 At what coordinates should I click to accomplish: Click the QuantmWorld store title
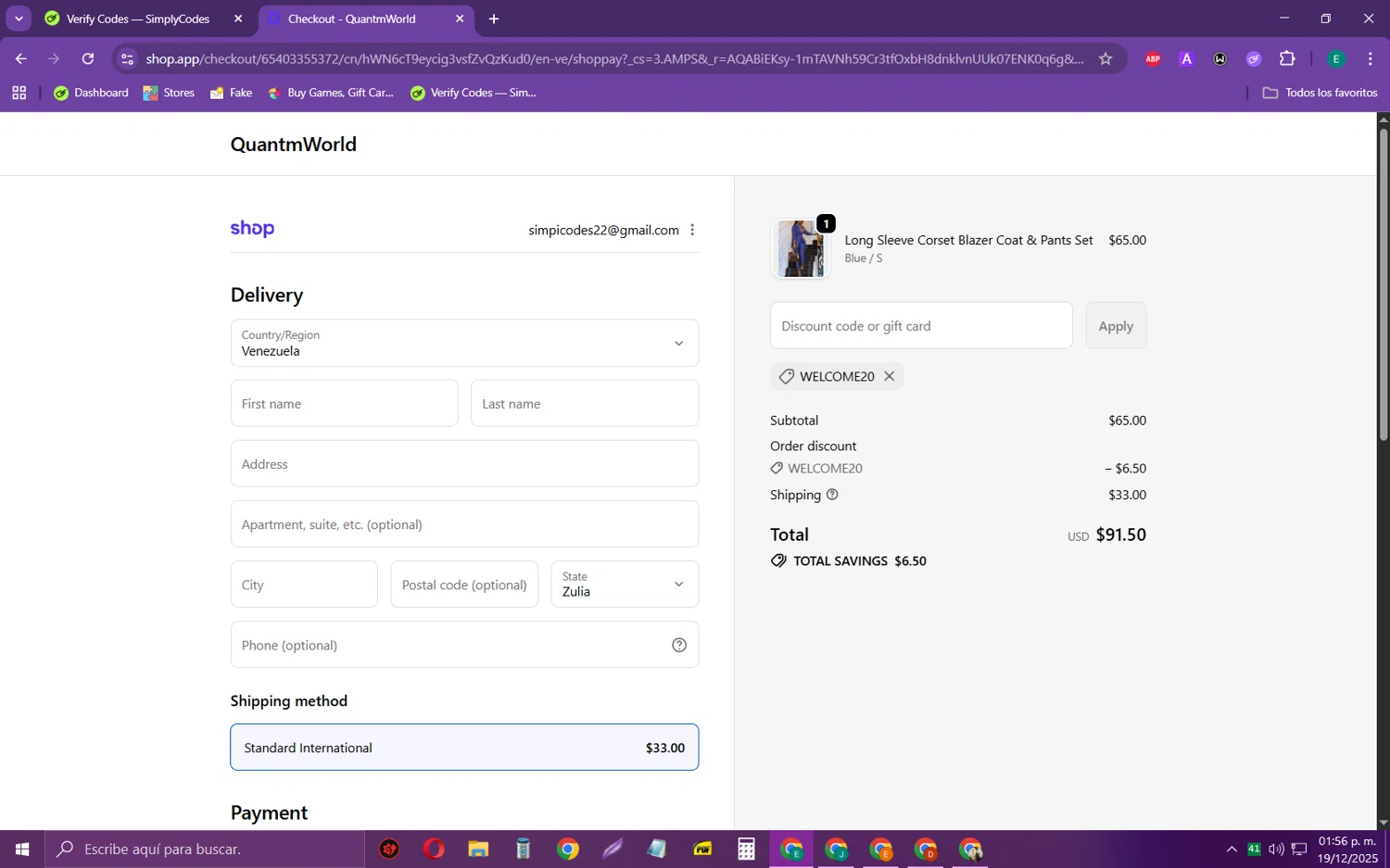pyautogui.click(x=294, y=145)
